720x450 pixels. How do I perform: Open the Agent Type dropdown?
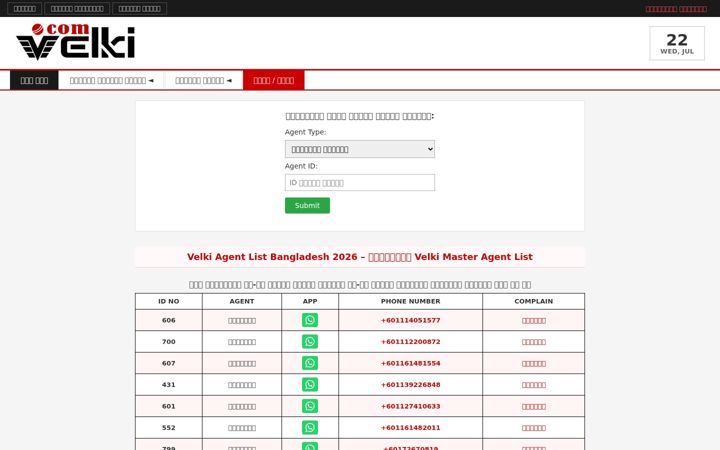point(360,149)
